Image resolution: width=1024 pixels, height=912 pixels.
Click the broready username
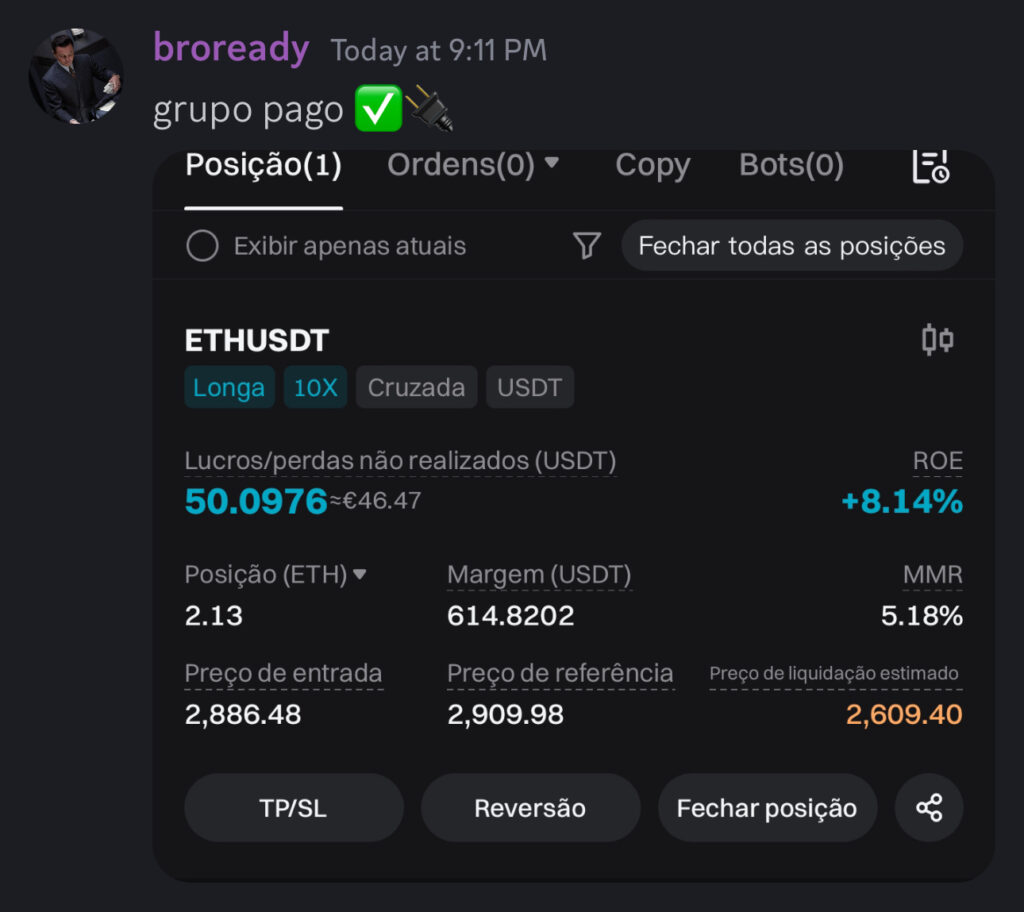click(231, 48)
